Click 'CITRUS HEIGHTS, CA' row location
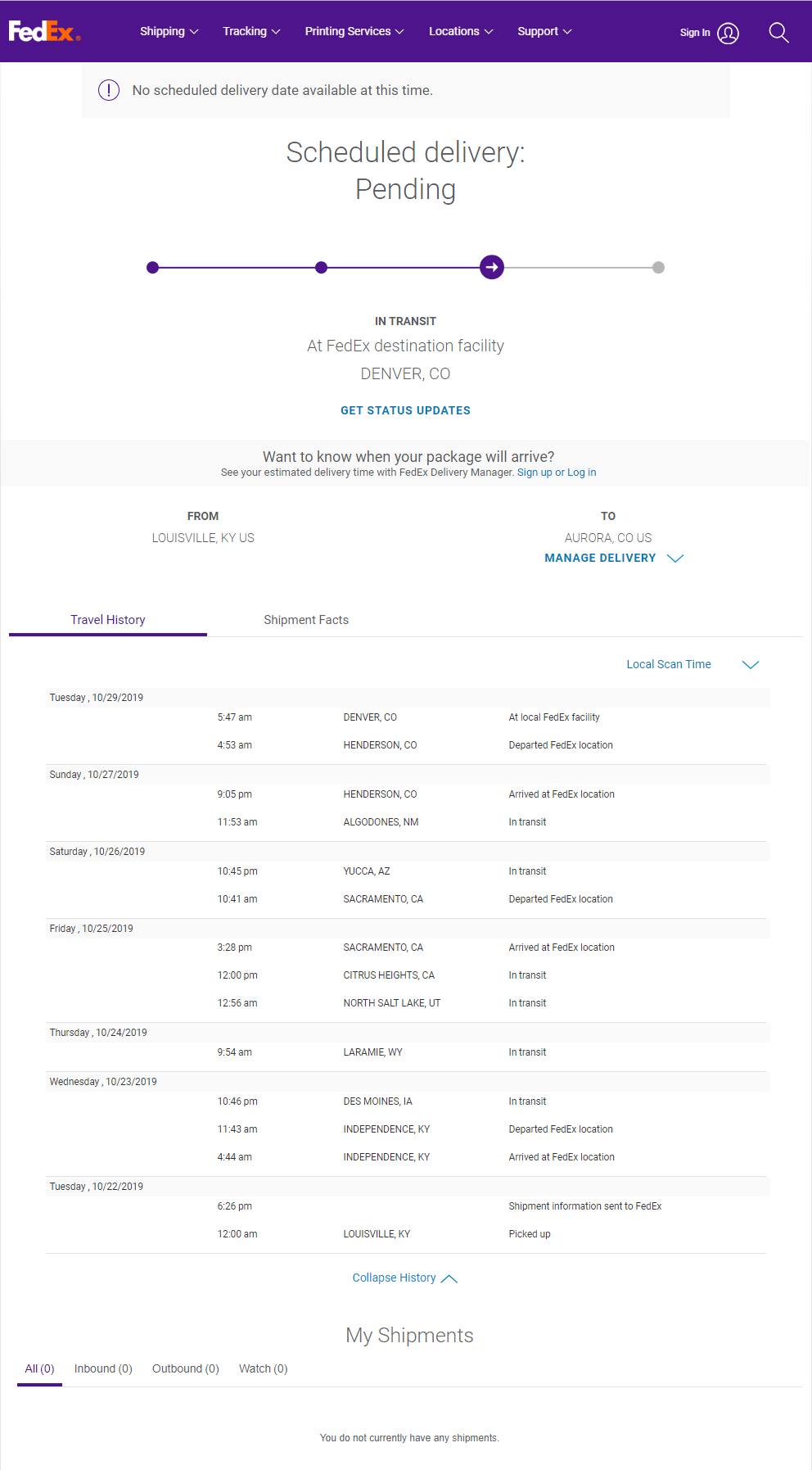The image size is (812, 1470). [x=389, y=975]
